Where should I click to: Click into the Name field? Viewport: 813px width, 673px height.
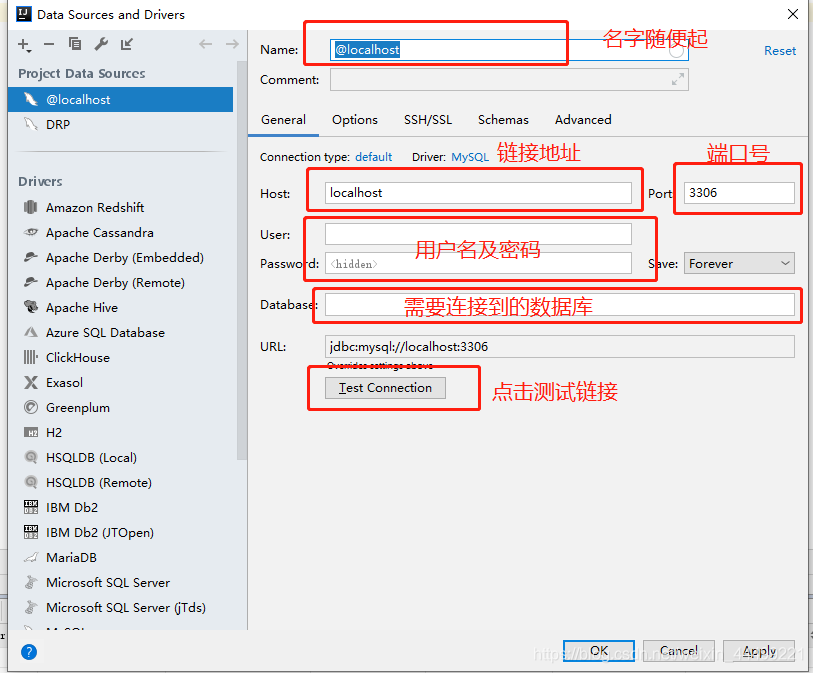[509, 50]
